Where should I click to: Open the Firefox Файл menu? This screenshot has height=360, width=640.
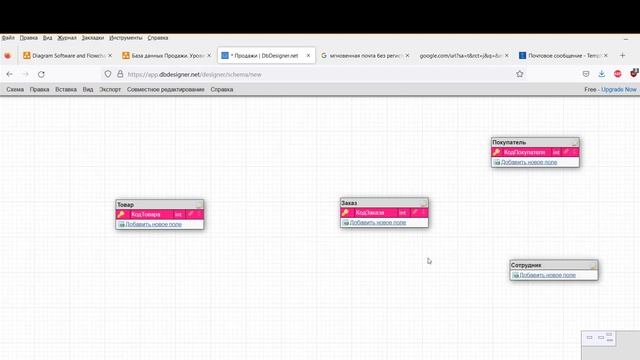[8, 38]
